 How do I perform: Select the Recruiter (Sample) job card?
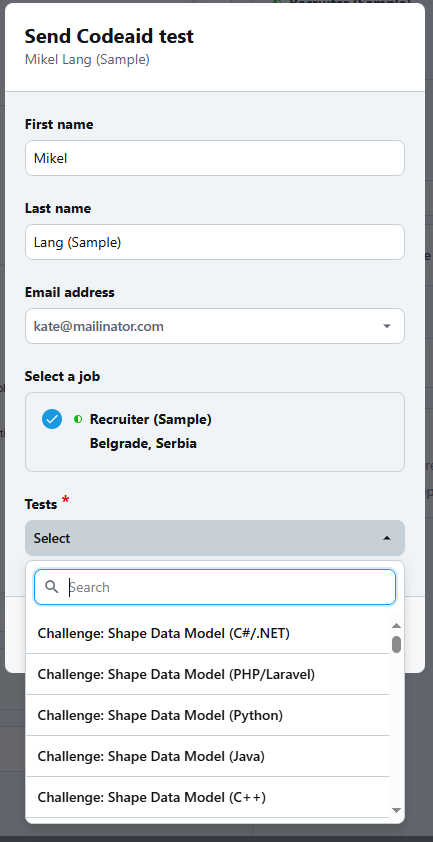pos(215,432)
